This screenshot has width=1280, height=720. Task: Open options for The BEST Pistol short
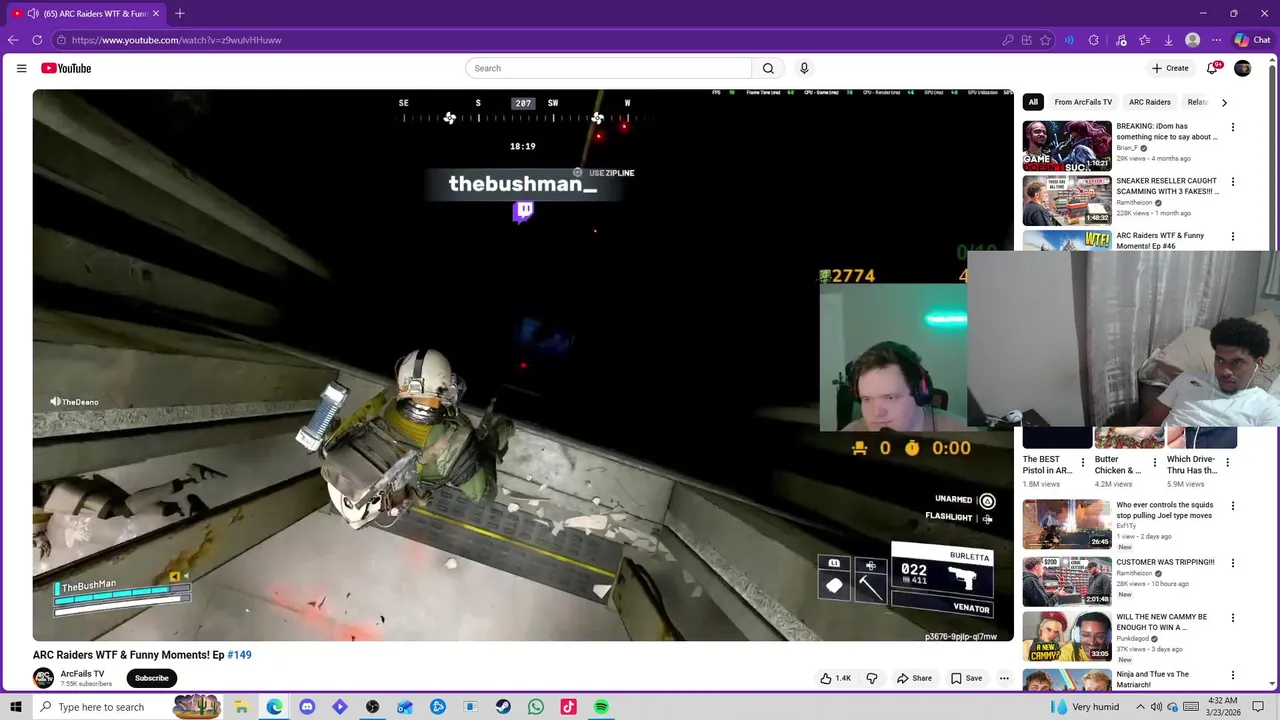click(x=1083, y=463)
